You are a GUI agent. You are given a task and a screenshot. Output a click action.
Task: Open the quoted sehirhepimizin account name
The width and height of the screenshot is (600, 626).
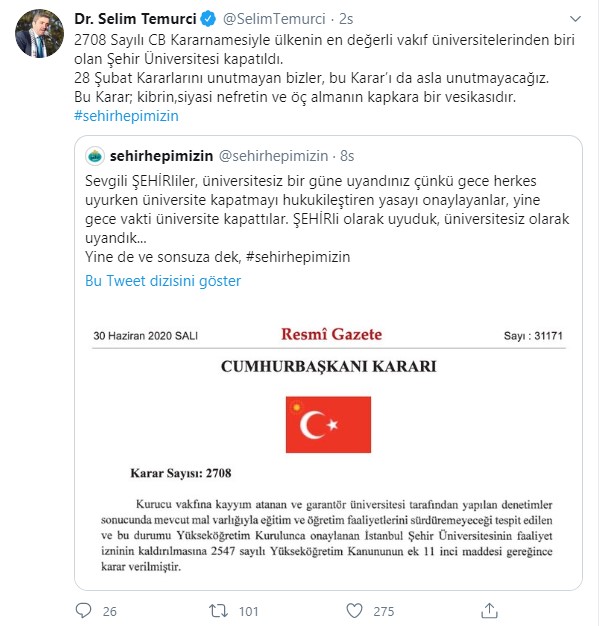pos(160,157)
